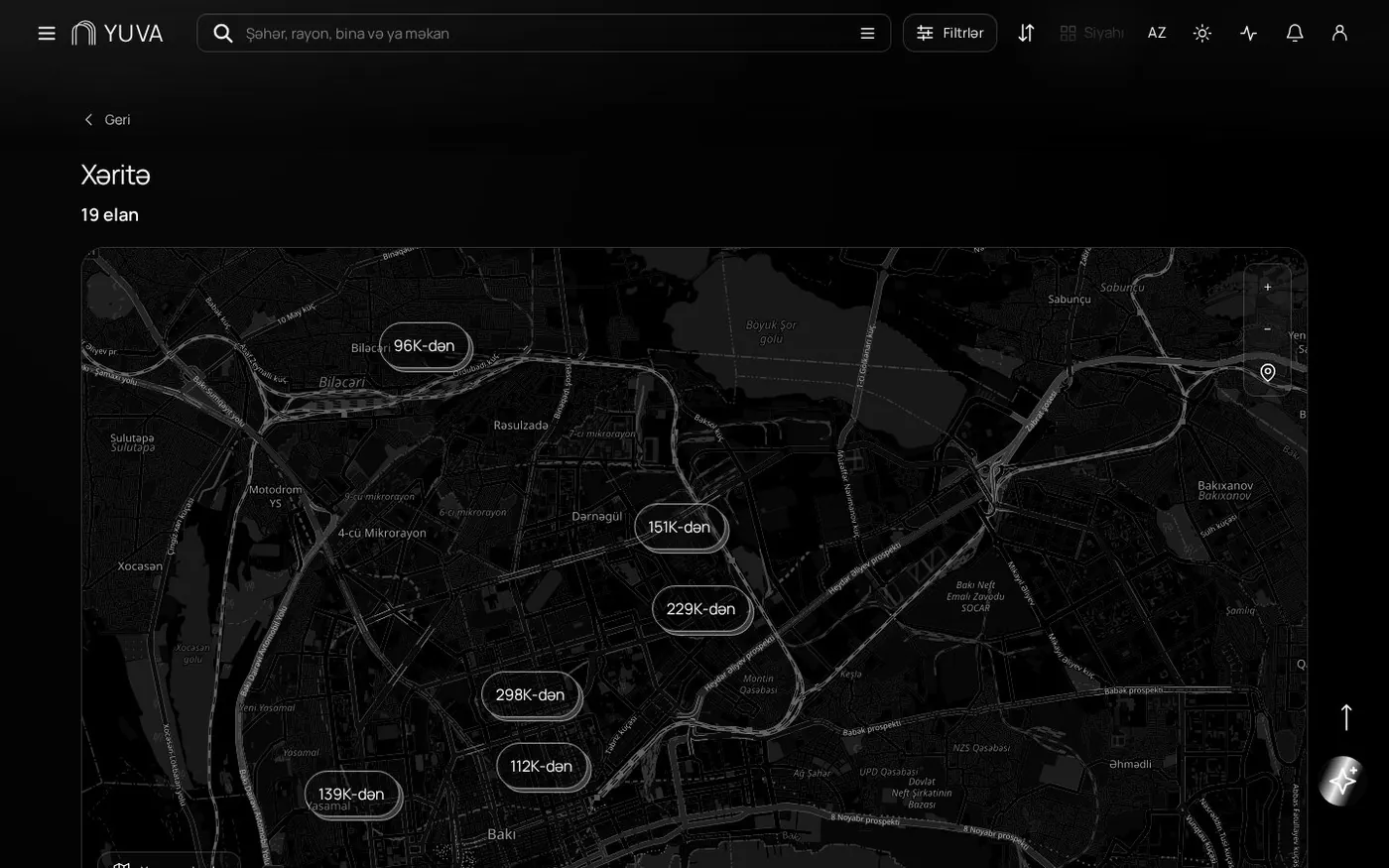This screenshot has width=1389, height=868.
Task: Select the 112K-dən price marker
Action: pyautogui.click(x=542, y=767)
